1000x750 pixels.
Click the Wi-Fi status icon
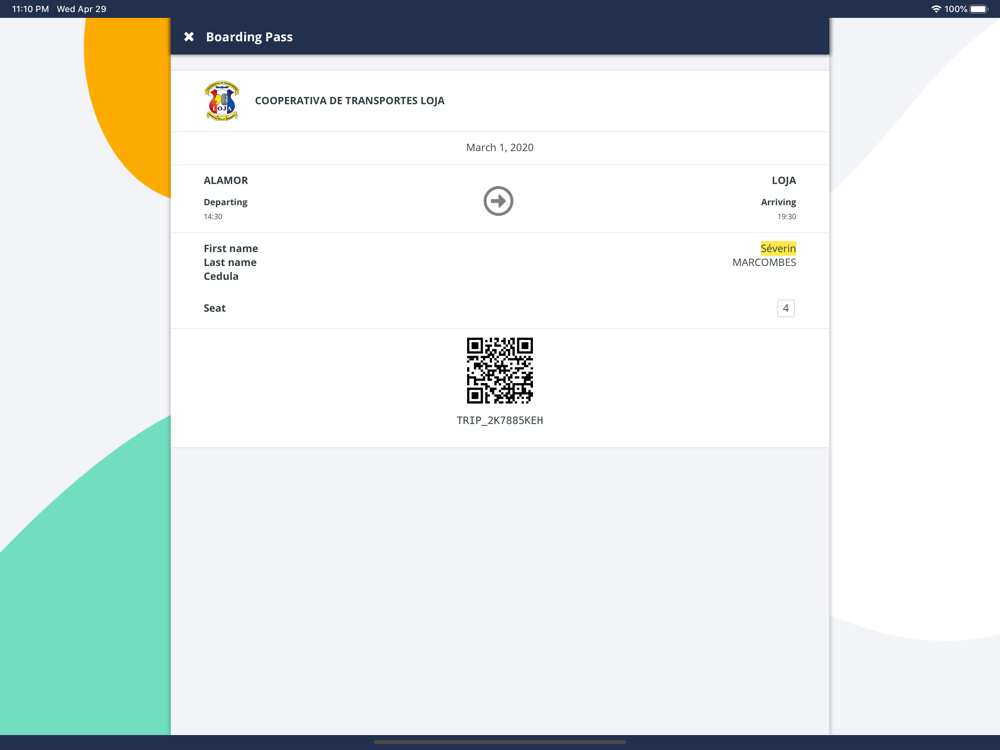point(936,9)
